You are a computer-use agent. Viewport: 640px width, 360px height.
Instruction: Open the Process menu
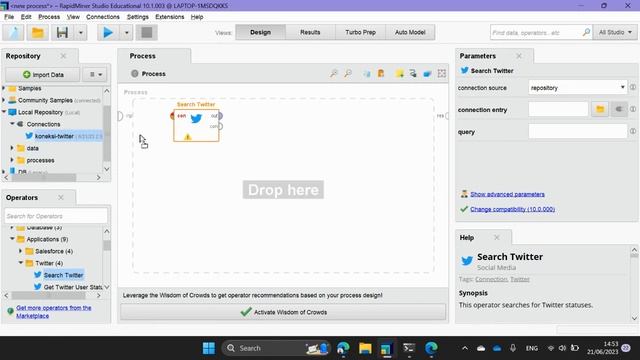click(x=49, y=17)
